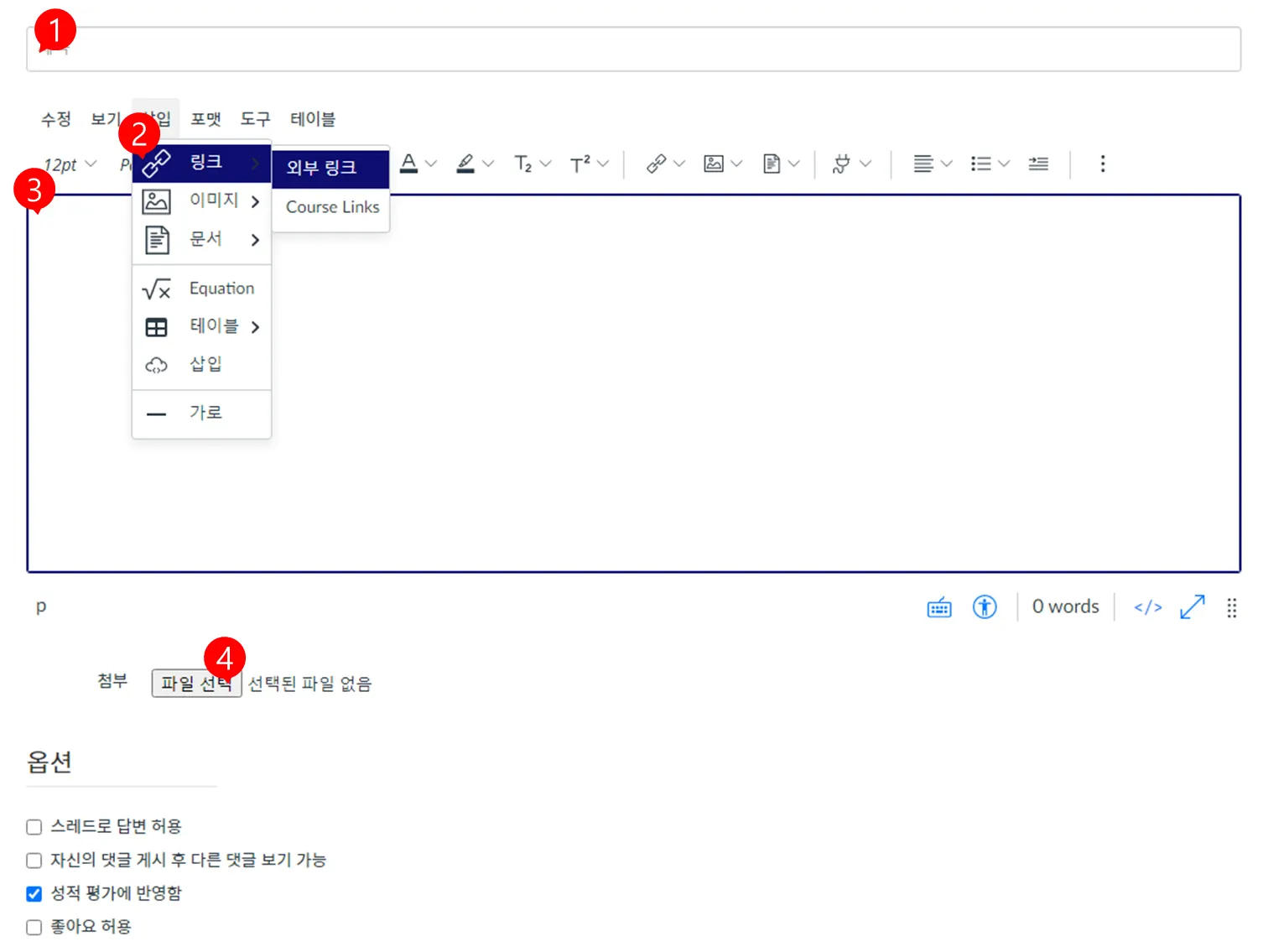
Task: Click the p element path label
Action: pos(41,606)
